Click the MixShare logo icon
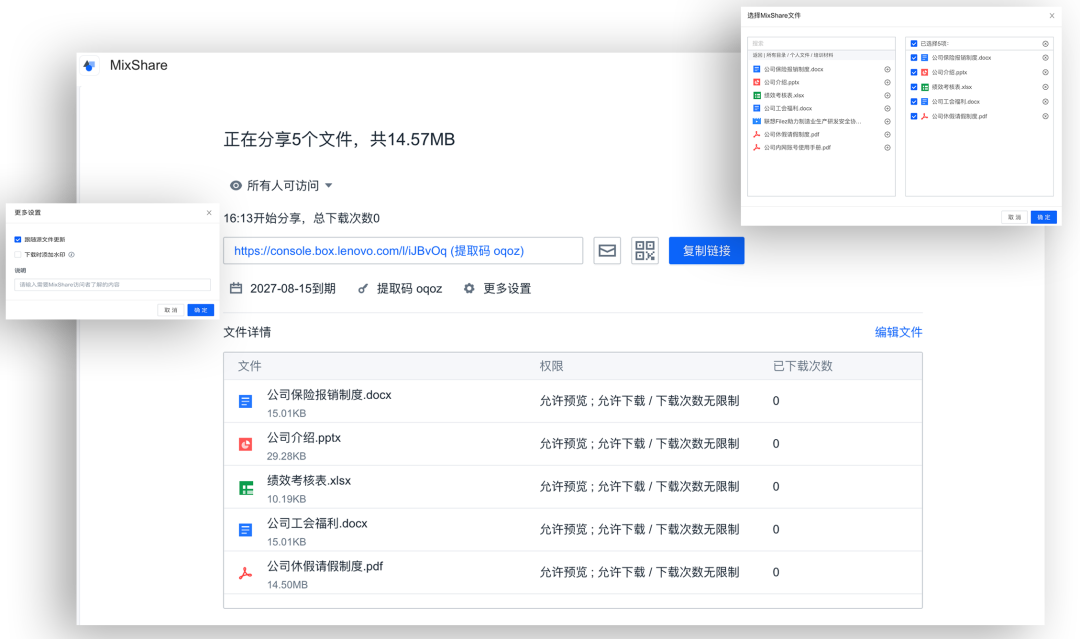Viewport: 1080px width, 639px height. tap(89, 65)
